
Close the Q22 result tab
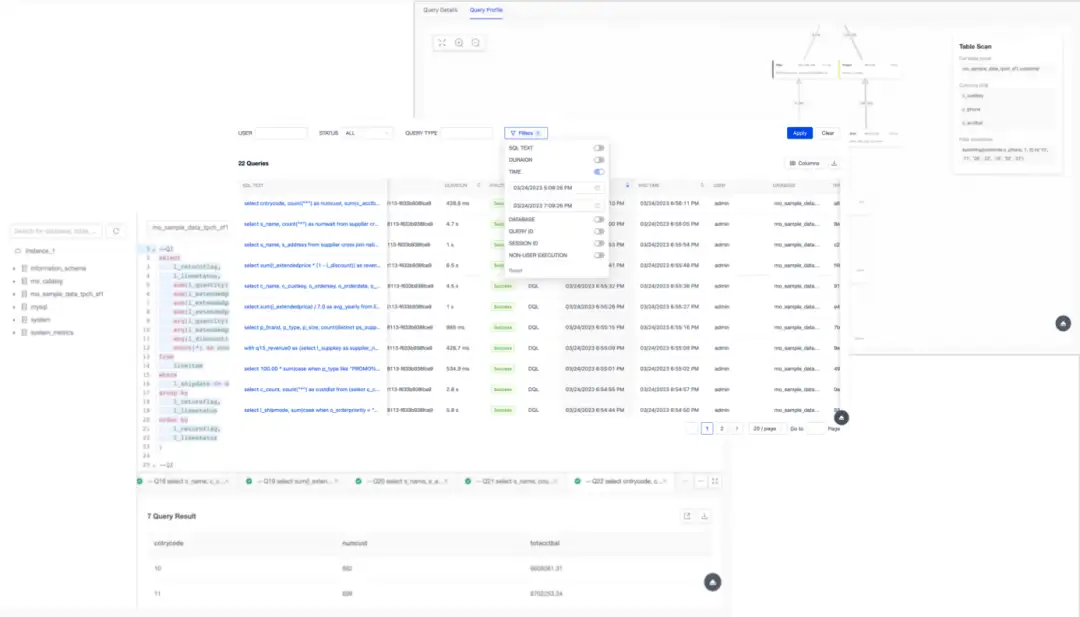[x=665, y=481]
